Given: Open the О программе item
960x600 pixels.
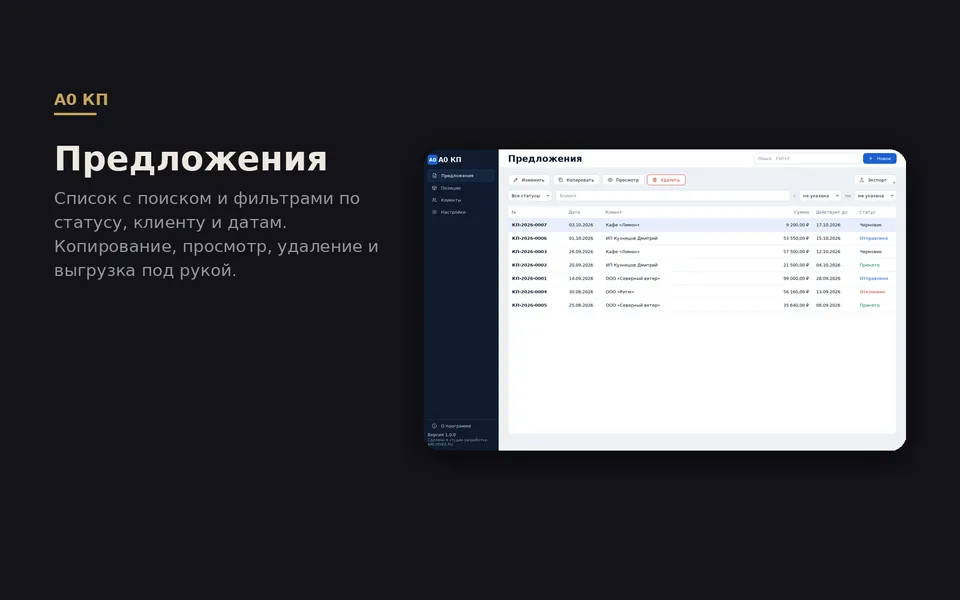Looking at the screenshot, I should pyautogui.click(x=461, y=426).
